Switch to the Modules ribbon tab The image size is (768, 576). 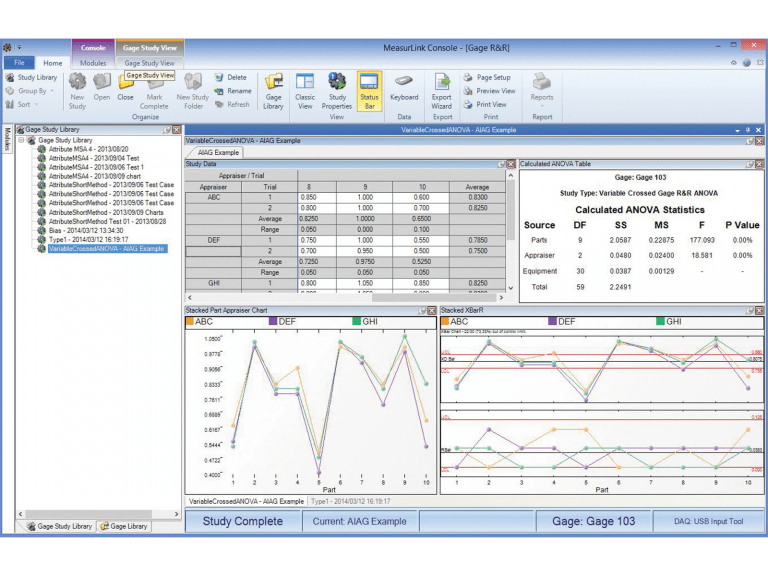pyautogui.click(x=93, y=63)
